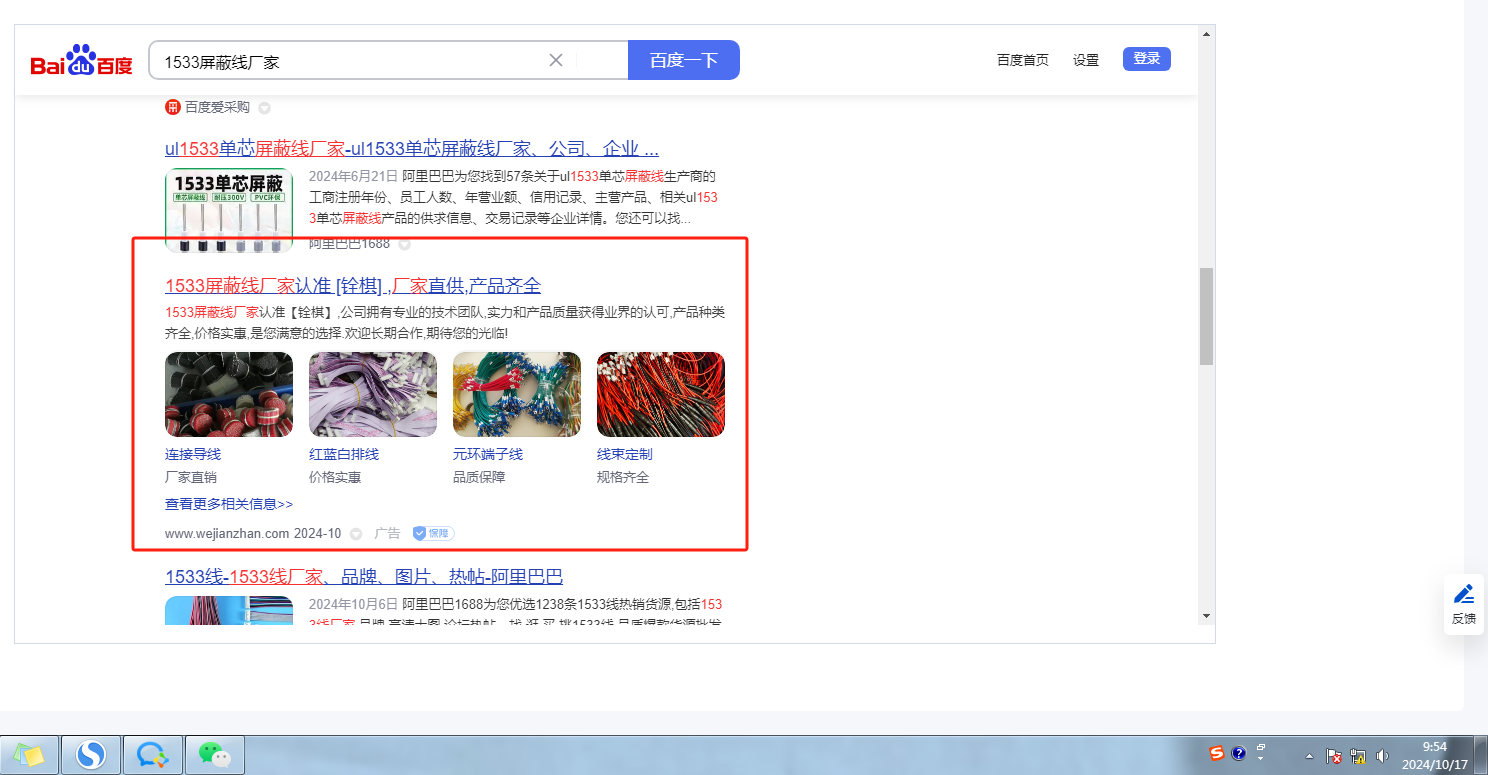Click the volume speaker tray icon

point(1383,757)
